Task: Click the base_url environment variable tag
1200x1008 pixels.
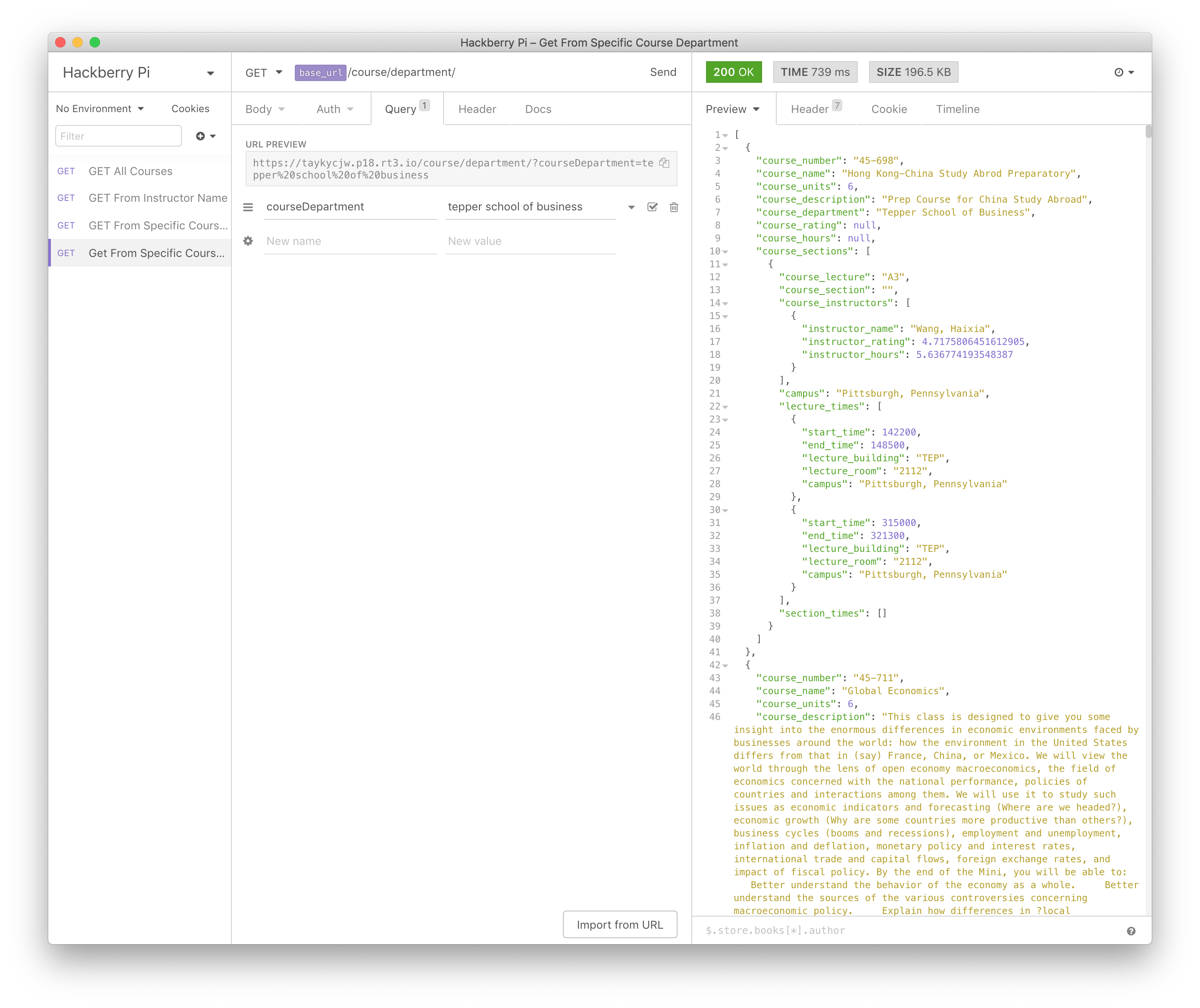Action: 320,72
